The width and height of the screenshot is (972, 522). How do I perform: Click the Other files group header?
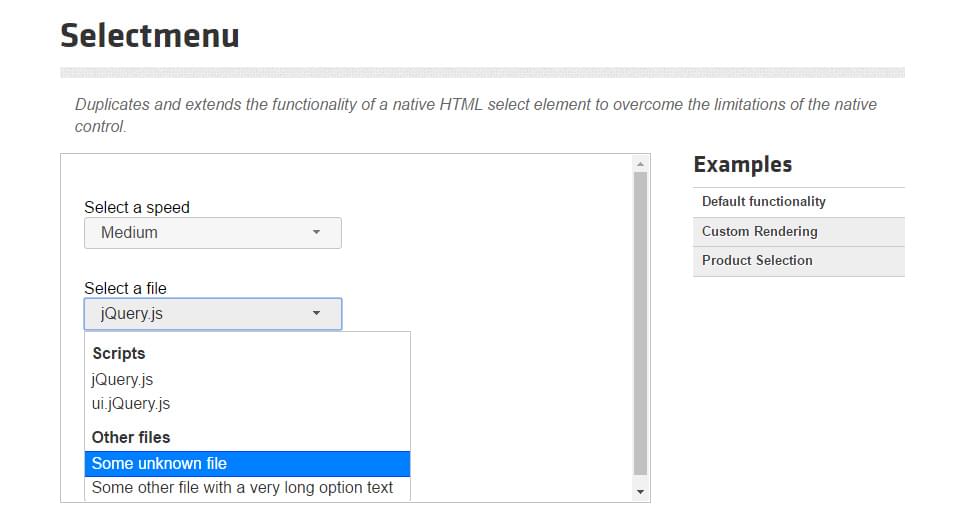coord(131,438)
